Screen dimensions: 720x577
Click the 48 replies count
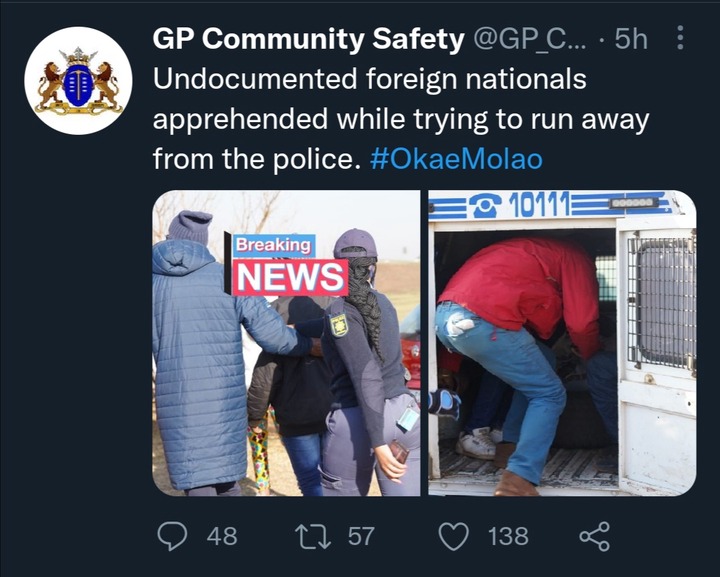pos(222,536)
